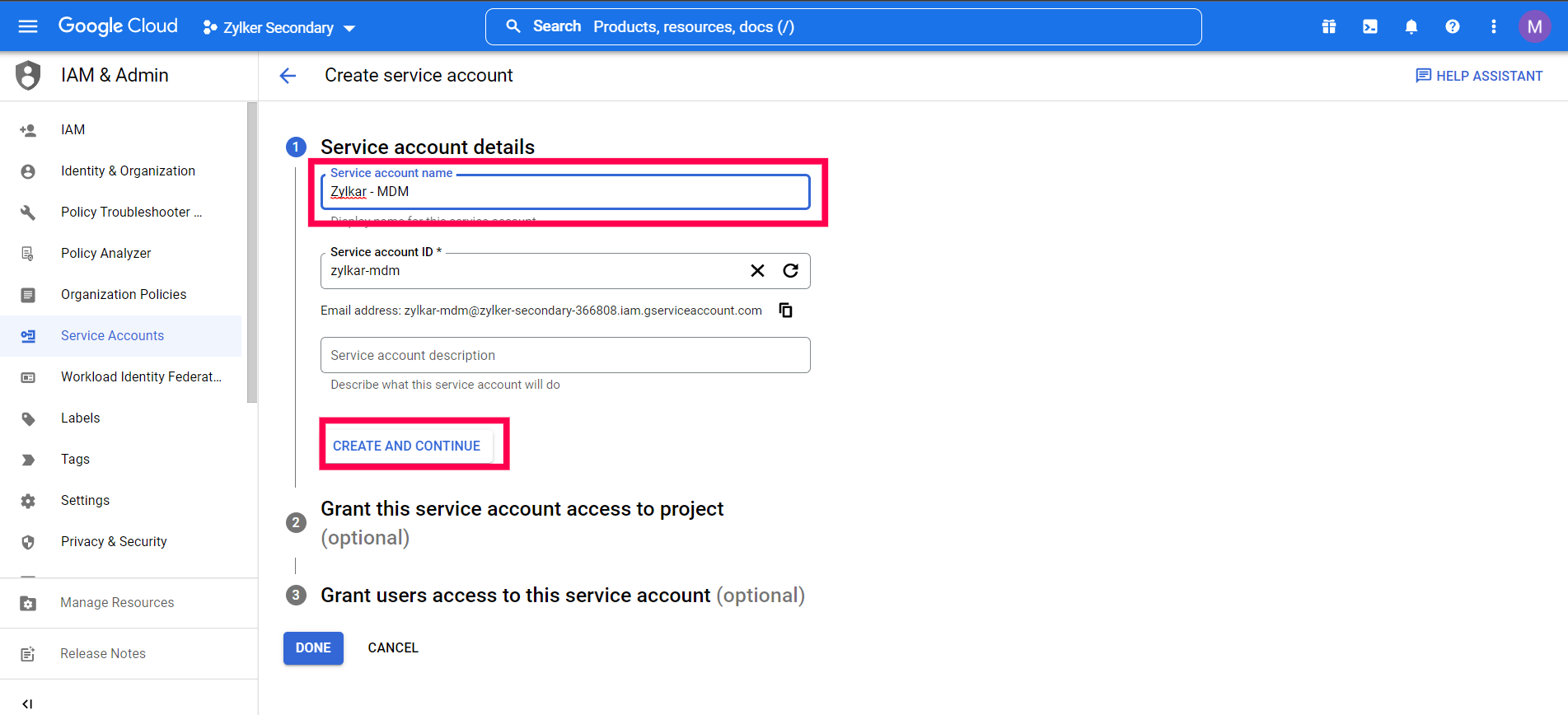Click the Done button
This screenshot has height=715, width=1568.
(x=313, y=648)
